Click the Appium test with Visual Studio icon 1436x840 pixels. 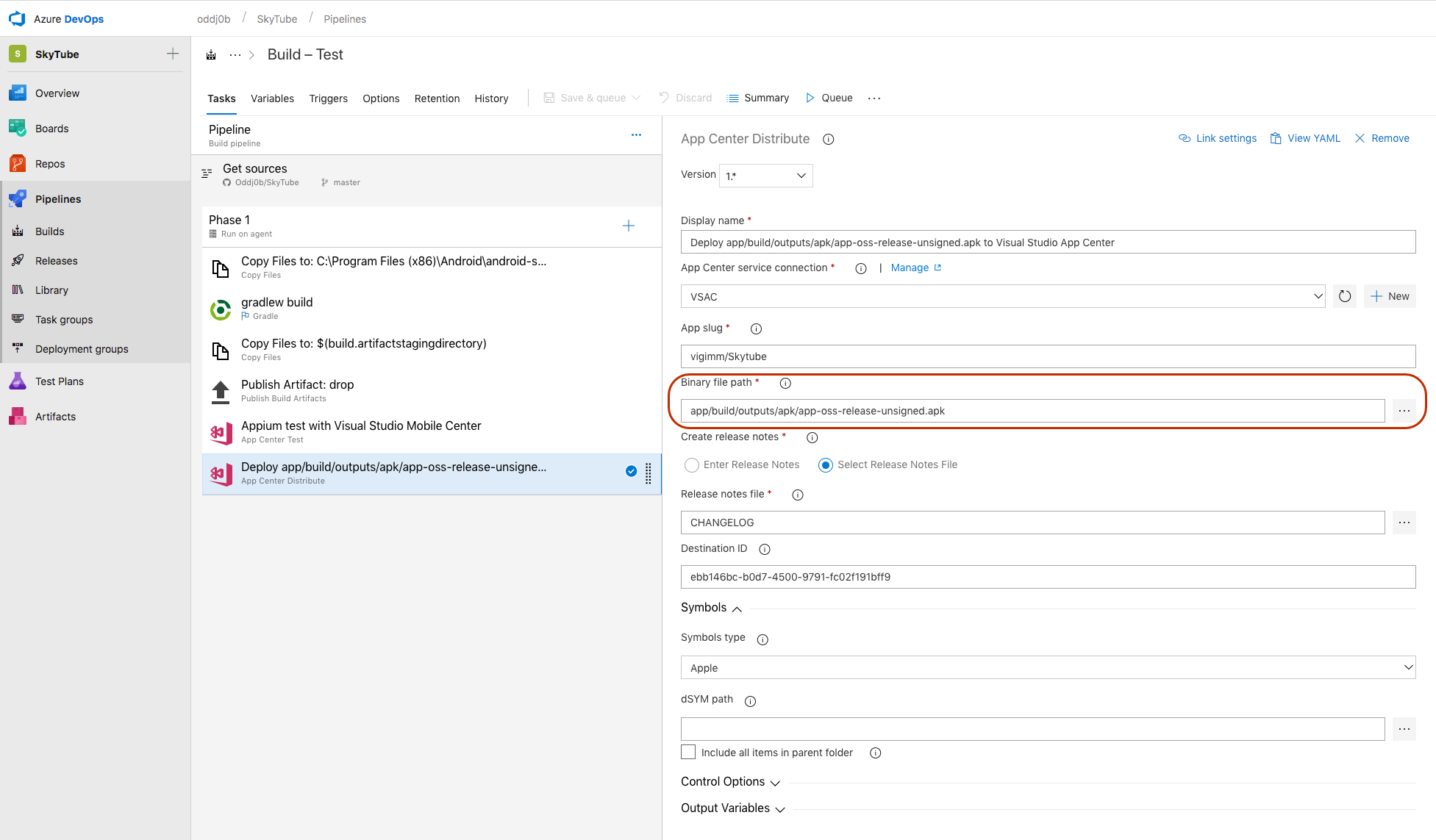tap(220, 432)
